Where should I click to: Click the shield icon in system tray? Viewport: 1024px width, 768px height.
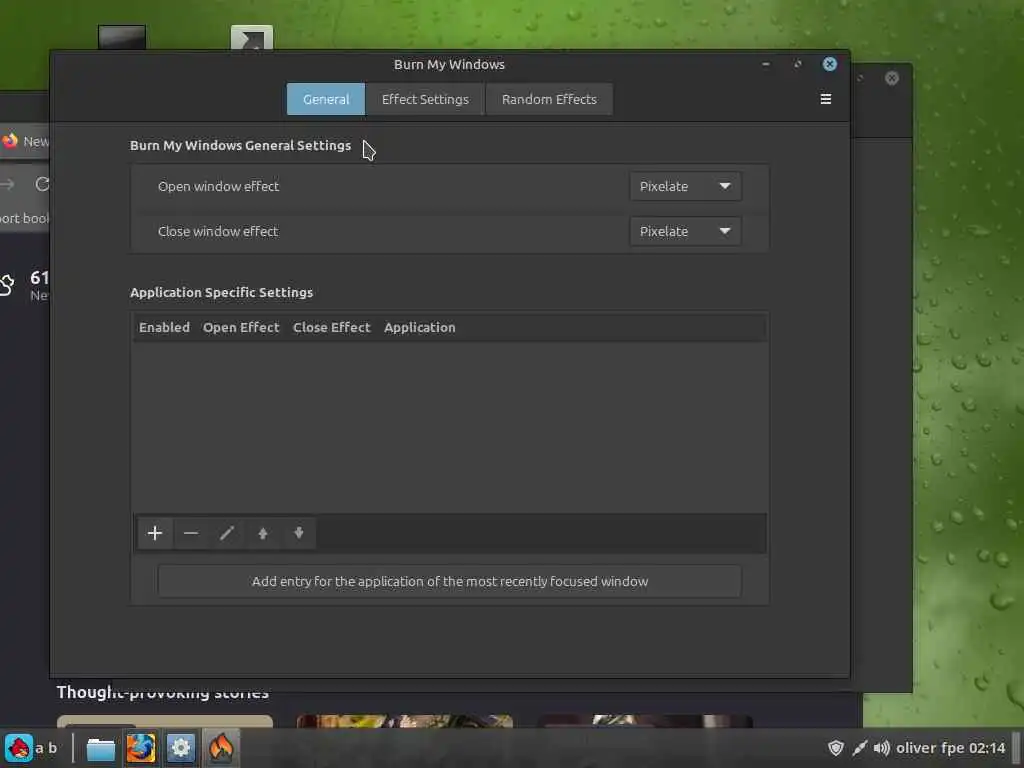tap(835, 748)
